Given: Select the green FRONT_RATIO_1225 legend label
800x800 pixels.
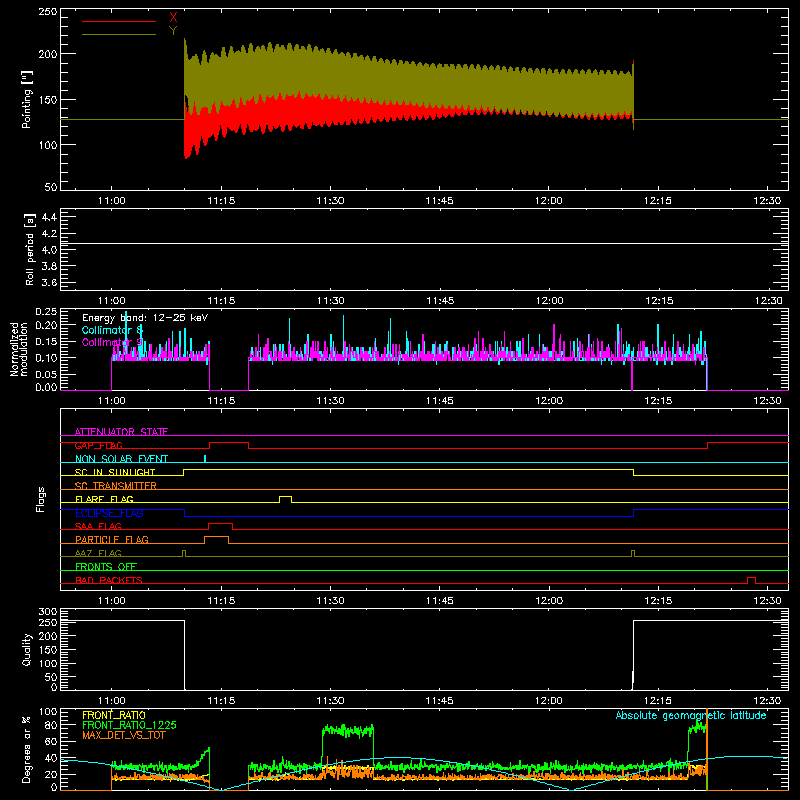Looking at the screenshot, I should pos(130,725).
